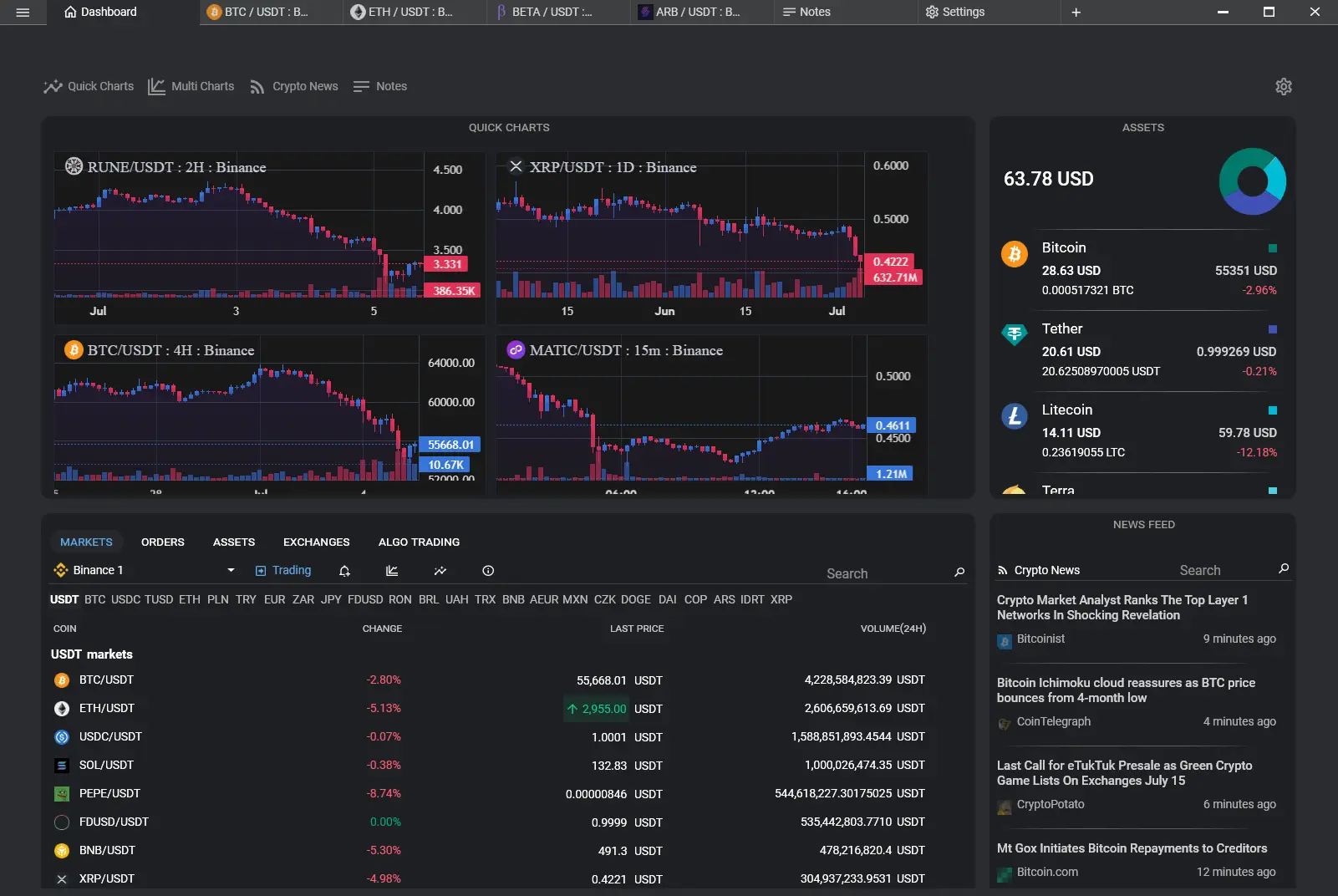Sort markets by the LAST PRICE column header
The width and height of the screenshot is (1338, 896).
click(x=637, y=629)
